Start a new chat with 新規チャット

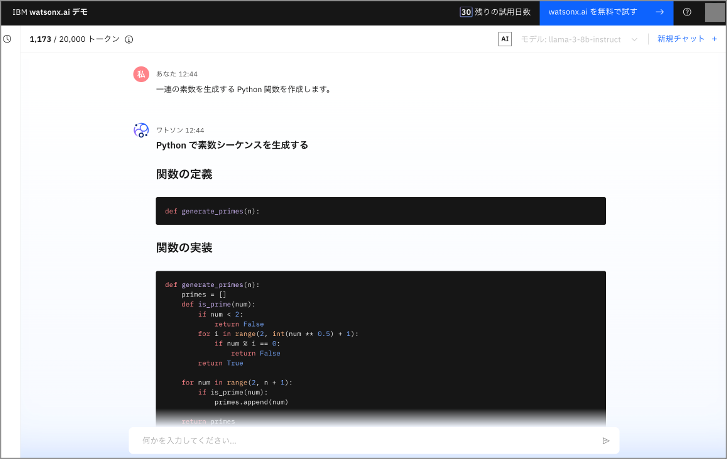coord(681,39)
